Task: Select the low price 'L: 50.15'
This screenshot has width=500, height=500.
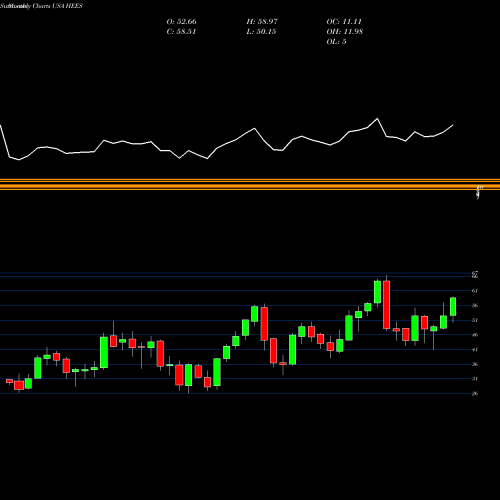Action: coord(261,31)
